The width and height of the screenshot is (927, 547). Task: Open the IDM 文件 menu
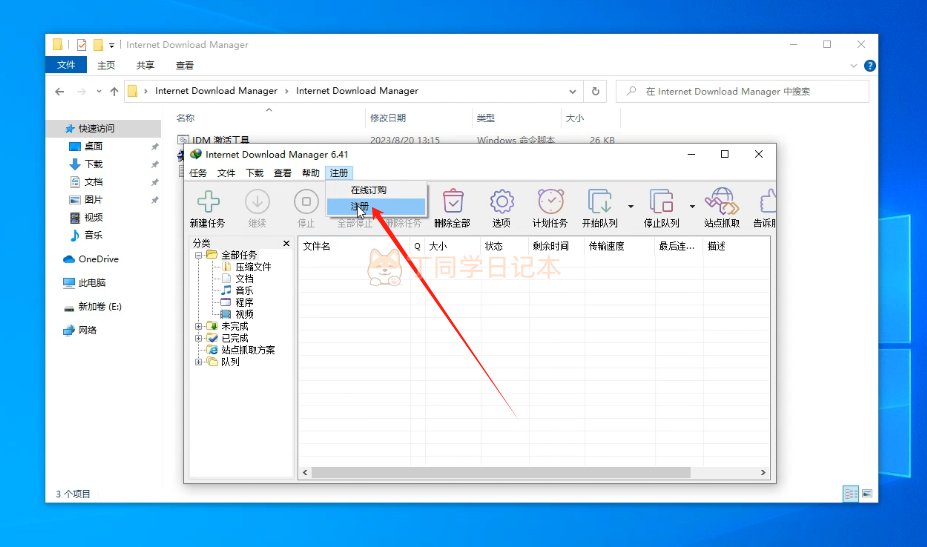[226, 173]
